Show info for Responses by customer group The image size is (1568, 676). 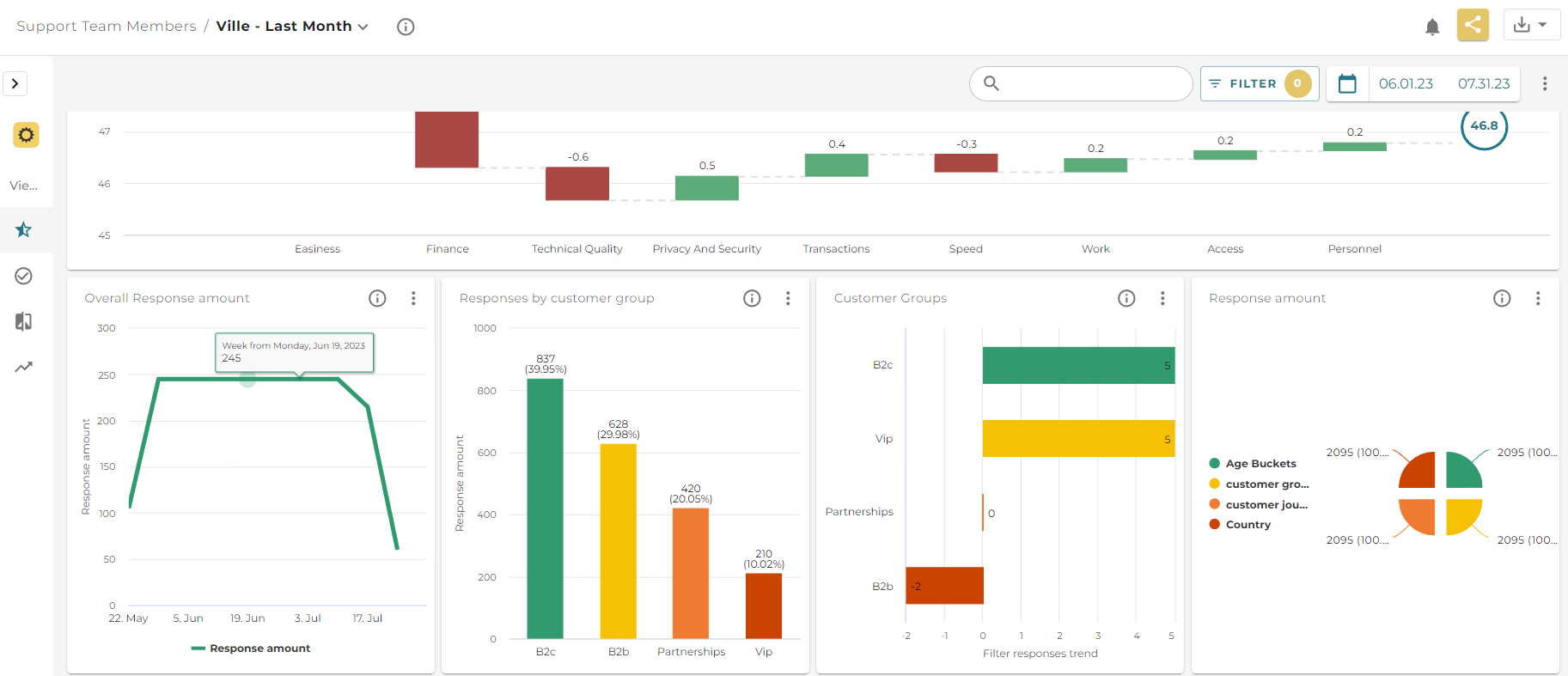[x=752, y=298]
